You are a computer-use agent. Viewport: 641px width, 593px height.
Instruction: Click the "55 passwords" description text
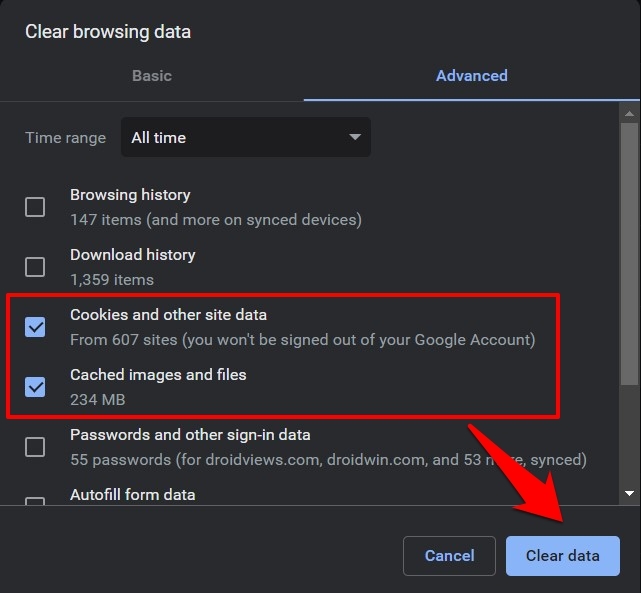328,460
